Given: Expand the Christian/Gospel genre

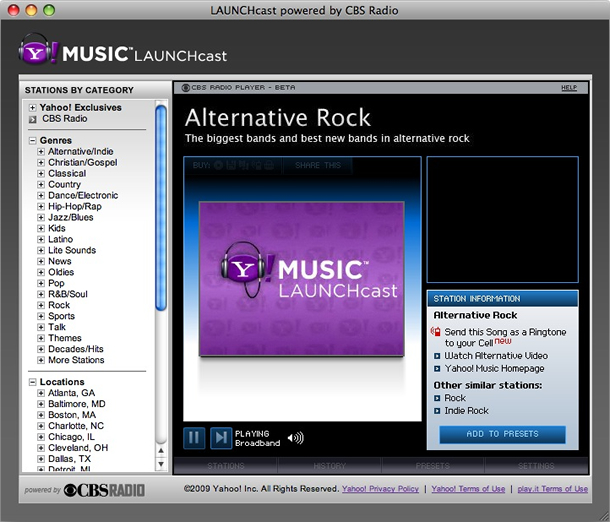Looking at the screenshot, I should coord(41,163).
